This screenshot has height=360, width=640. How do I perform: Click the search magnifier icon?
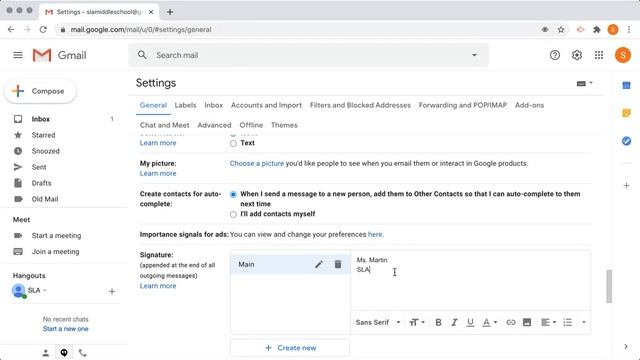click(142, 55)
